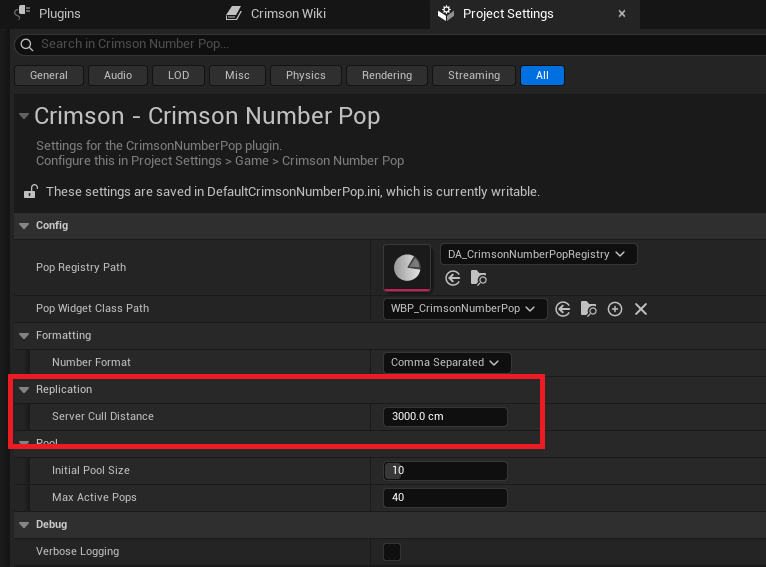Click the Initial Pool Size value field
Screen dimensions: 766x567
(445, 471)
